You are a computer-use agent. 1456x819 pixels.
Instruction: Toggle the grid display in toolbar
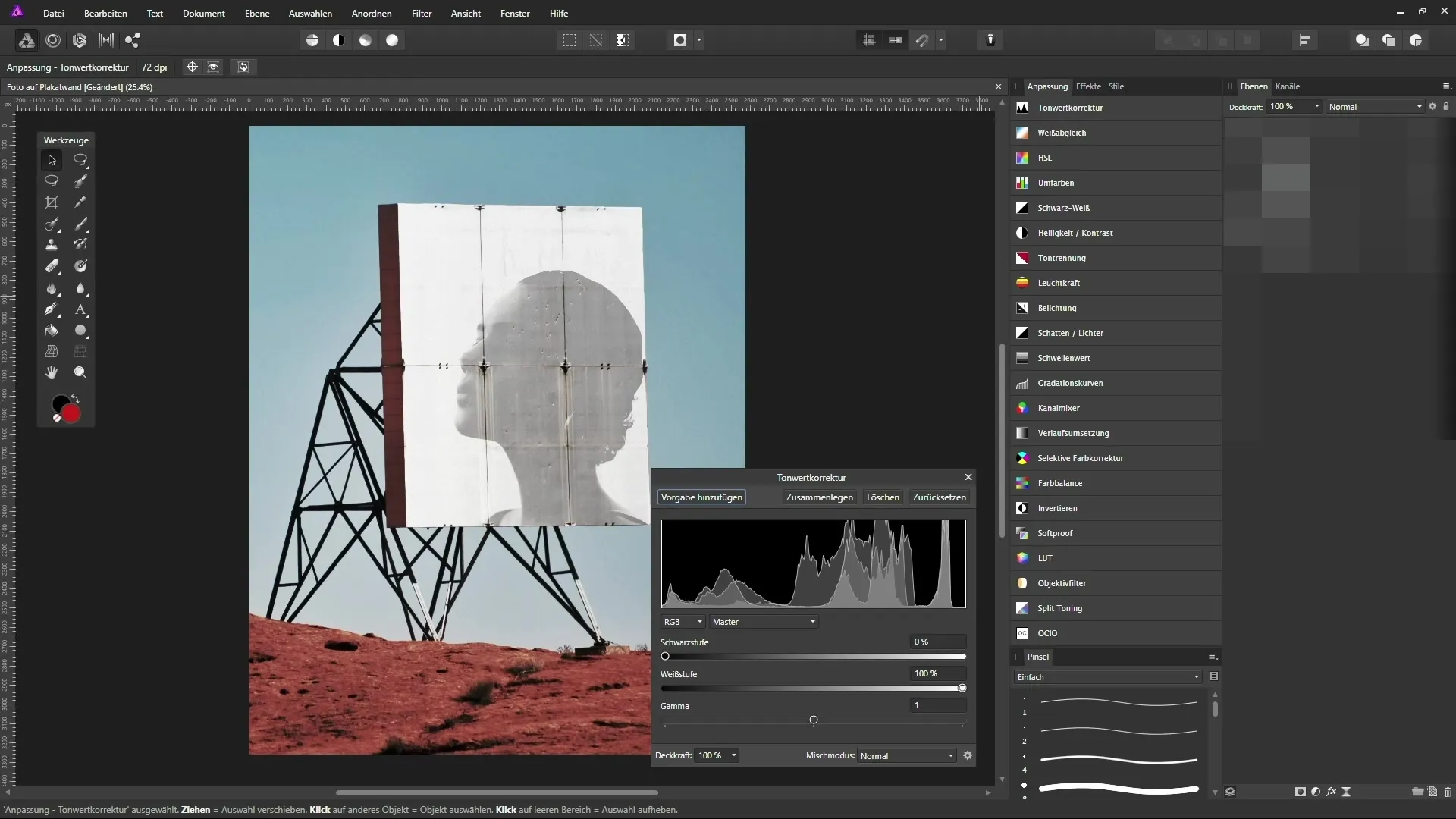pos(869,40)
